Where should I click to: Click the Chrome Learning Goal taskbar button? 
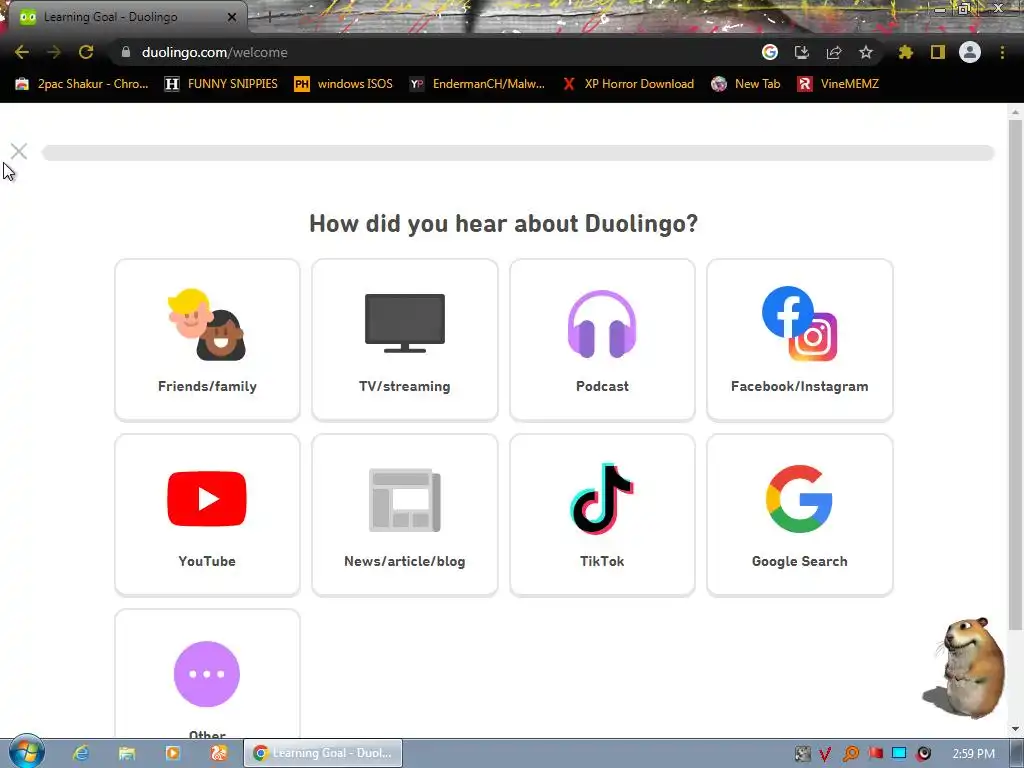pos(323,753)
